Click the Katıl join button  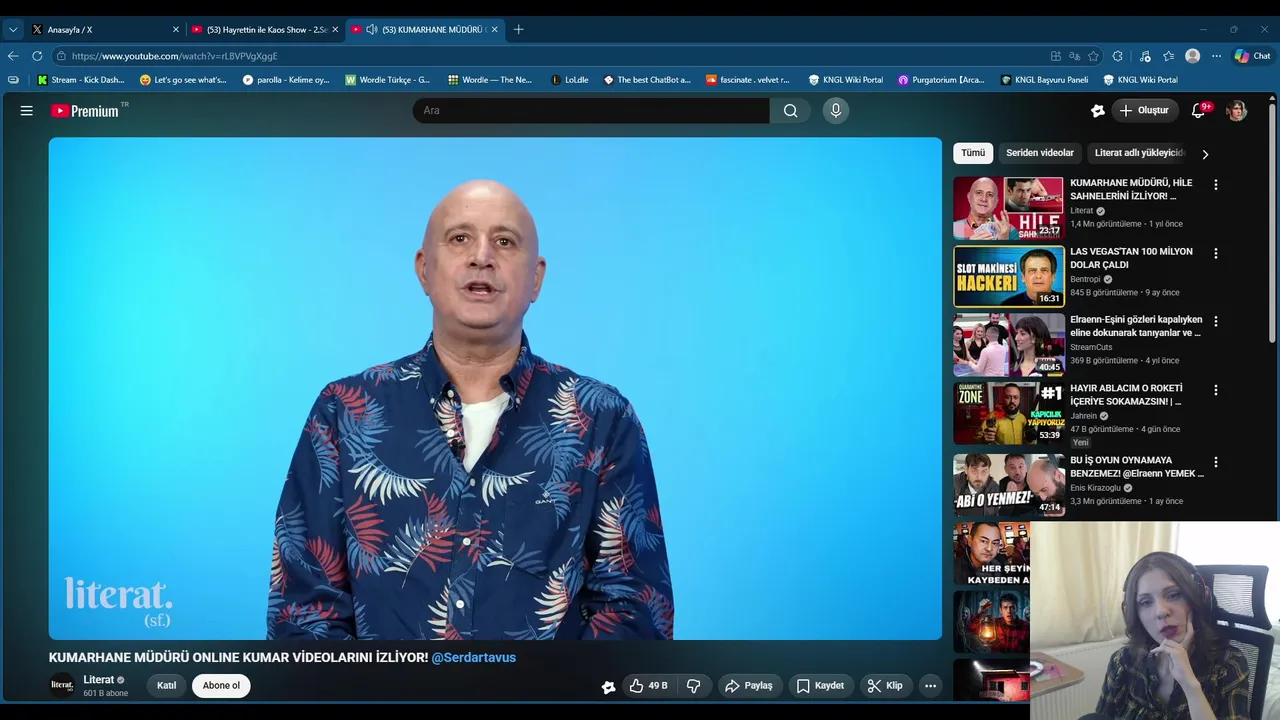pos(167,685)
